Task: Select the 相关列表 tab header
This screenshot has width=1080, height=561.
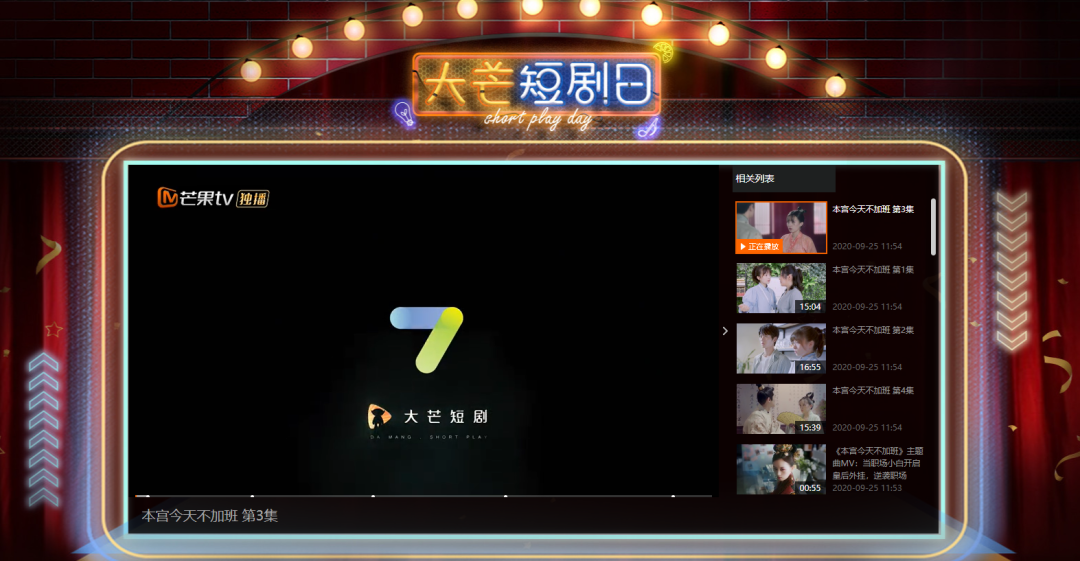Action: pyautogui.click(x=755, y=179)
